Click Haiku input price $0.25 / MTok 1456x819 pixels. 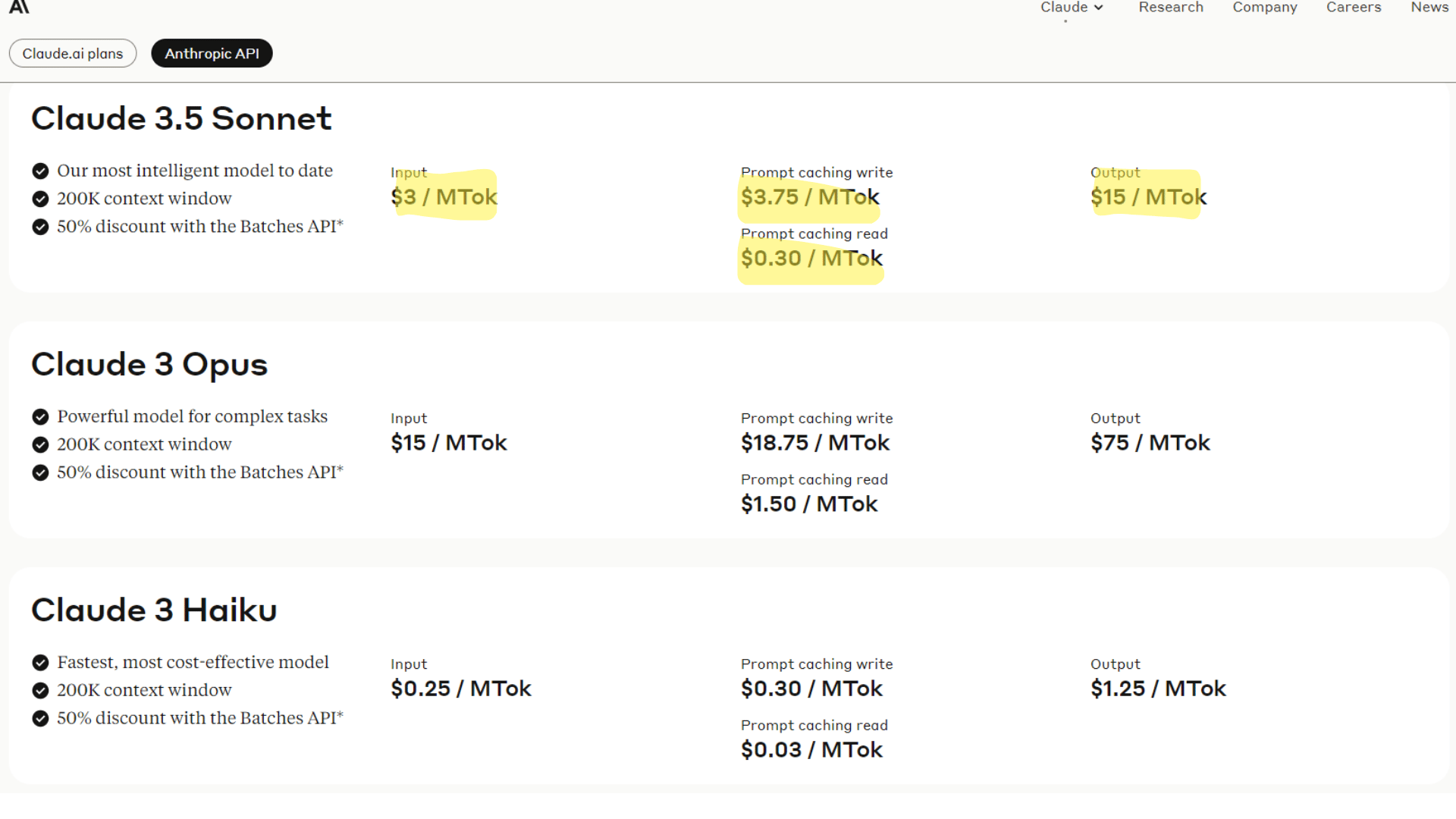click(x=461, y=689)
